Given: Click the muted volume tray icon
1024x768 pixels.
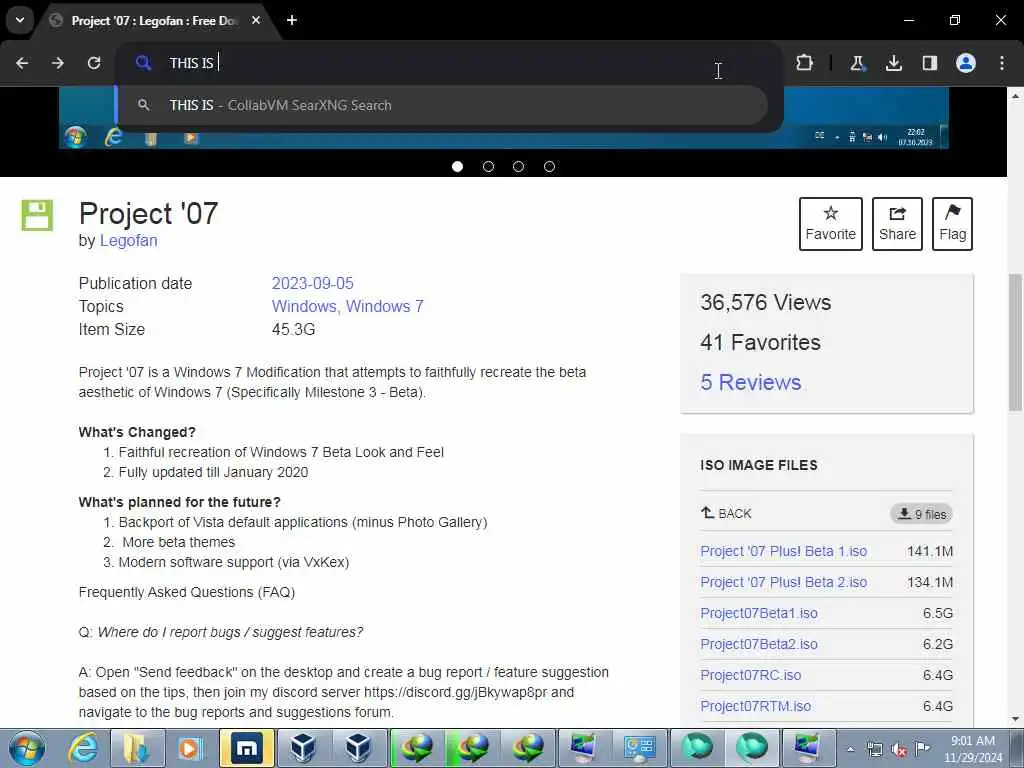Looking at the screenshot, I should (x=899, y=749).
